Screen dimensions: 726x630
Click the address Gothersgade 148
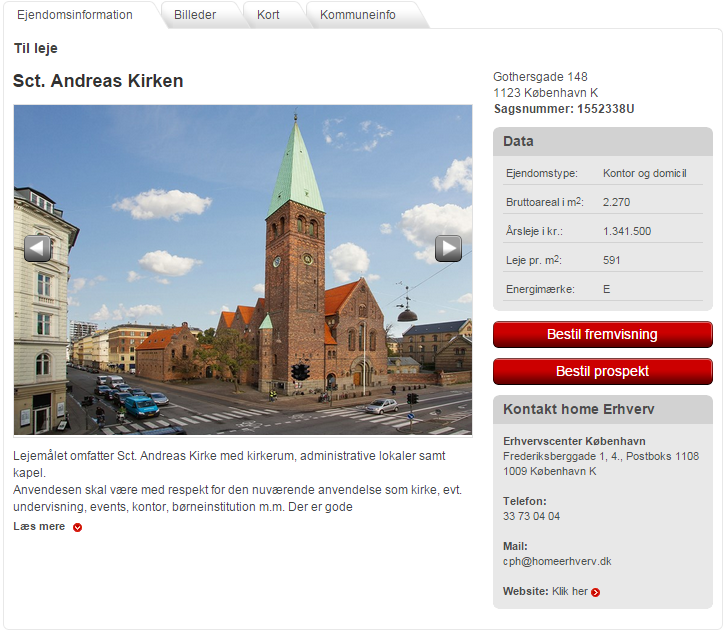pos(540,77)
